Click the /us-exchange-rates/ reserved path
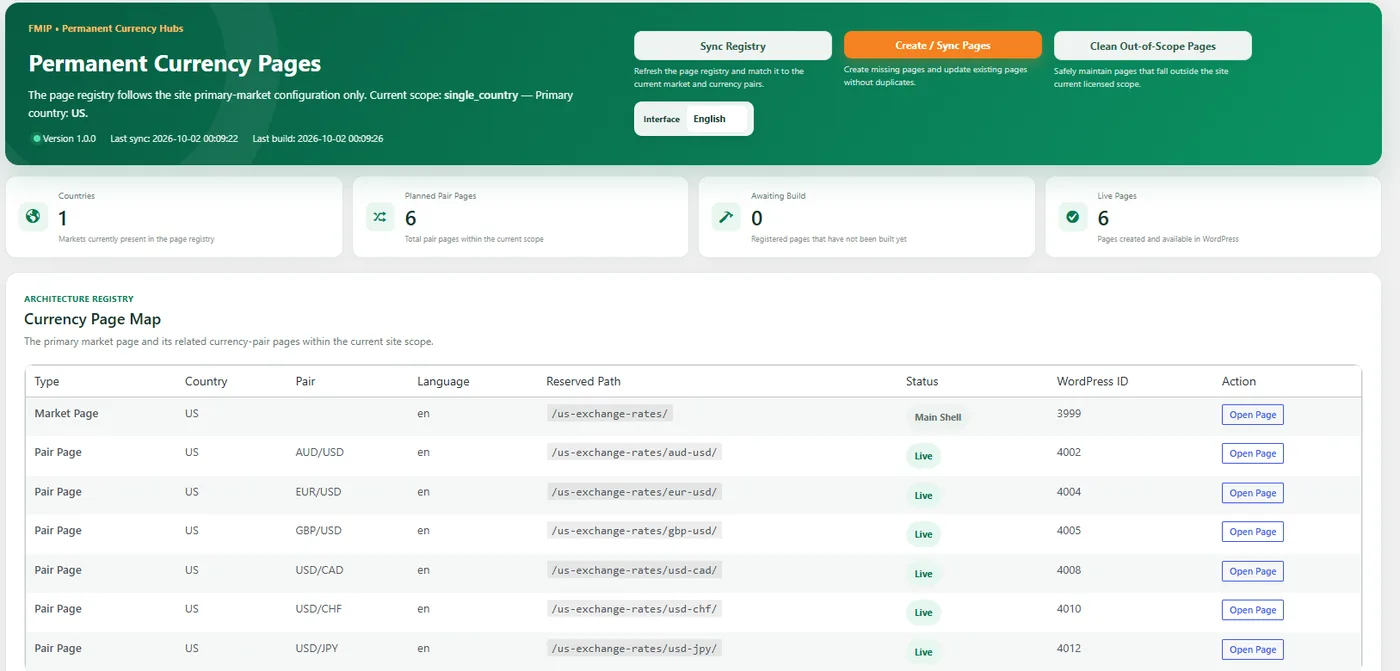 (610, 413)
